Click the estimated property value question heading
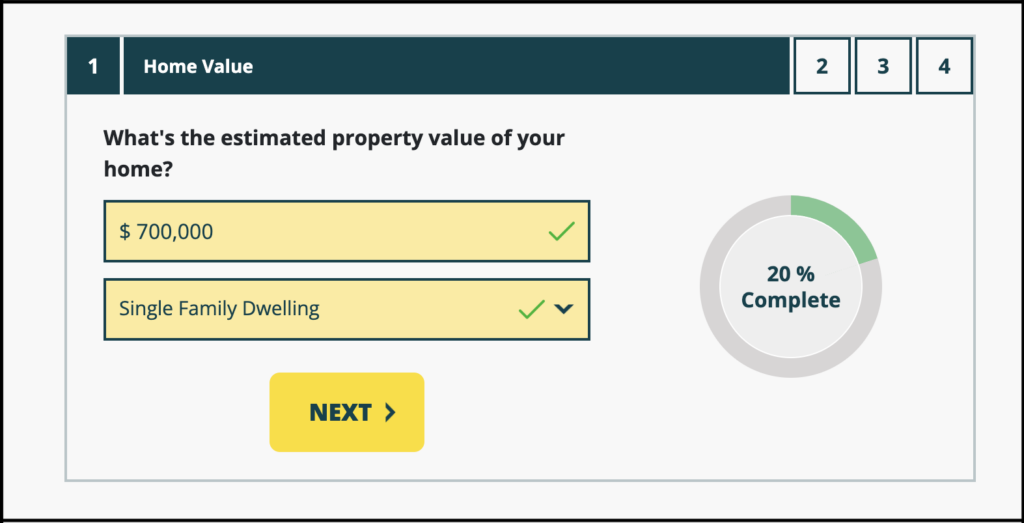Screen dimensions: 1024x523 [x=334, y=153]
